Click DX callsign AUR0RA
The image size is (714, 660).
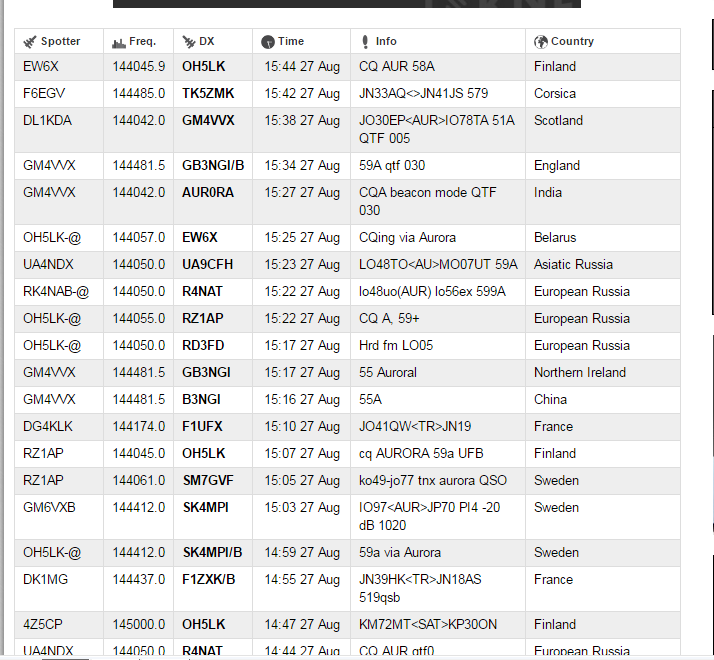click(x=208, y=193)
